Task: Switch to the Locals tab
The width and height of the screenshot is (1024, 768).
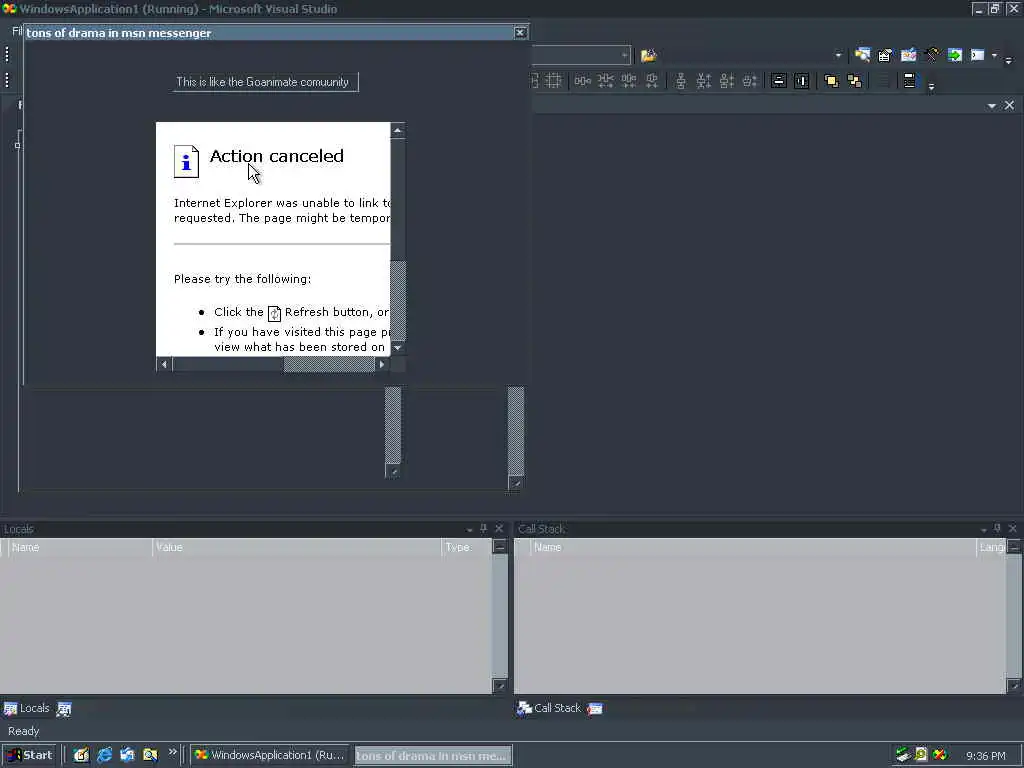Action: [27, 709]
